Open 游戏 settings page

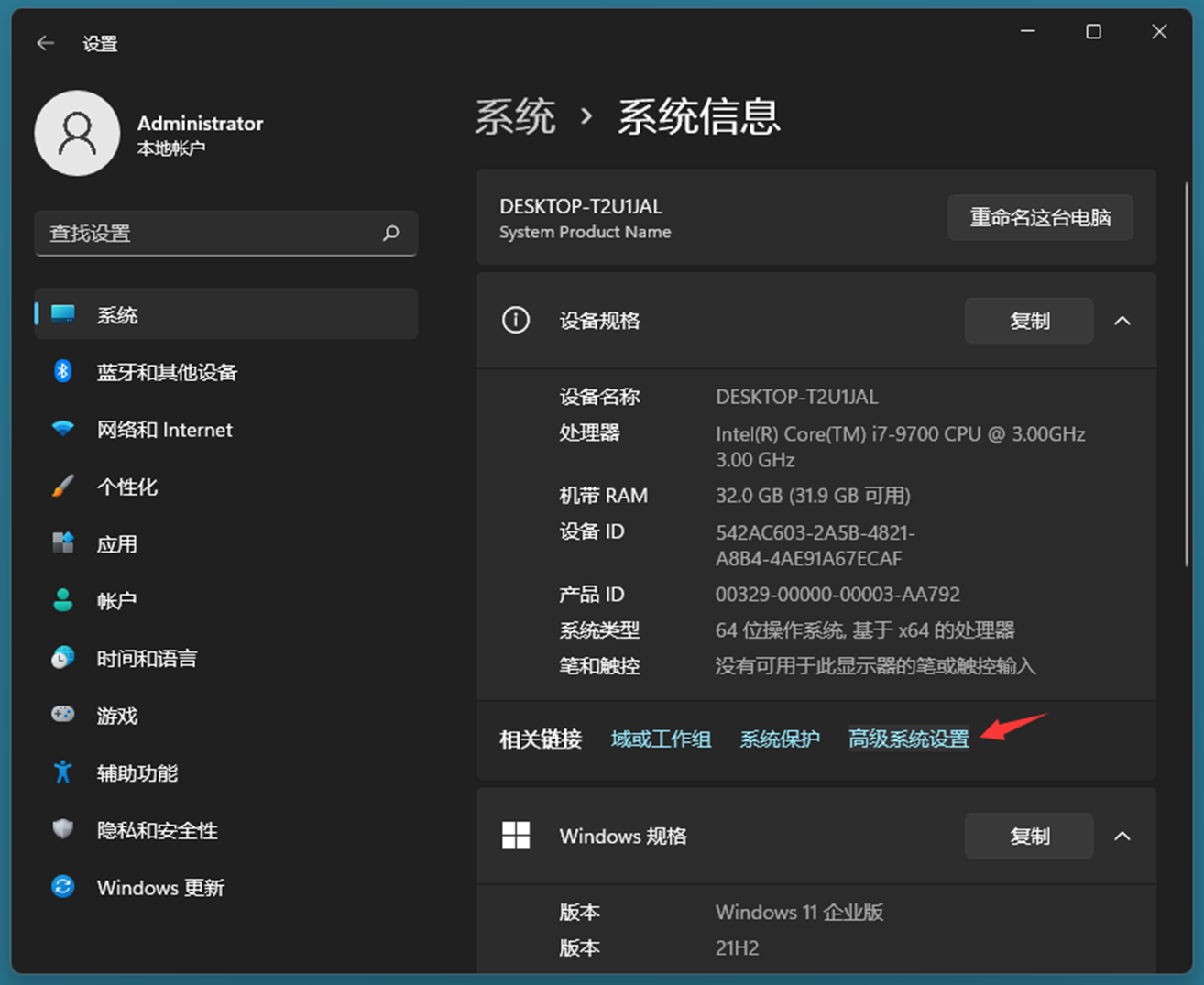pos(226,715)
